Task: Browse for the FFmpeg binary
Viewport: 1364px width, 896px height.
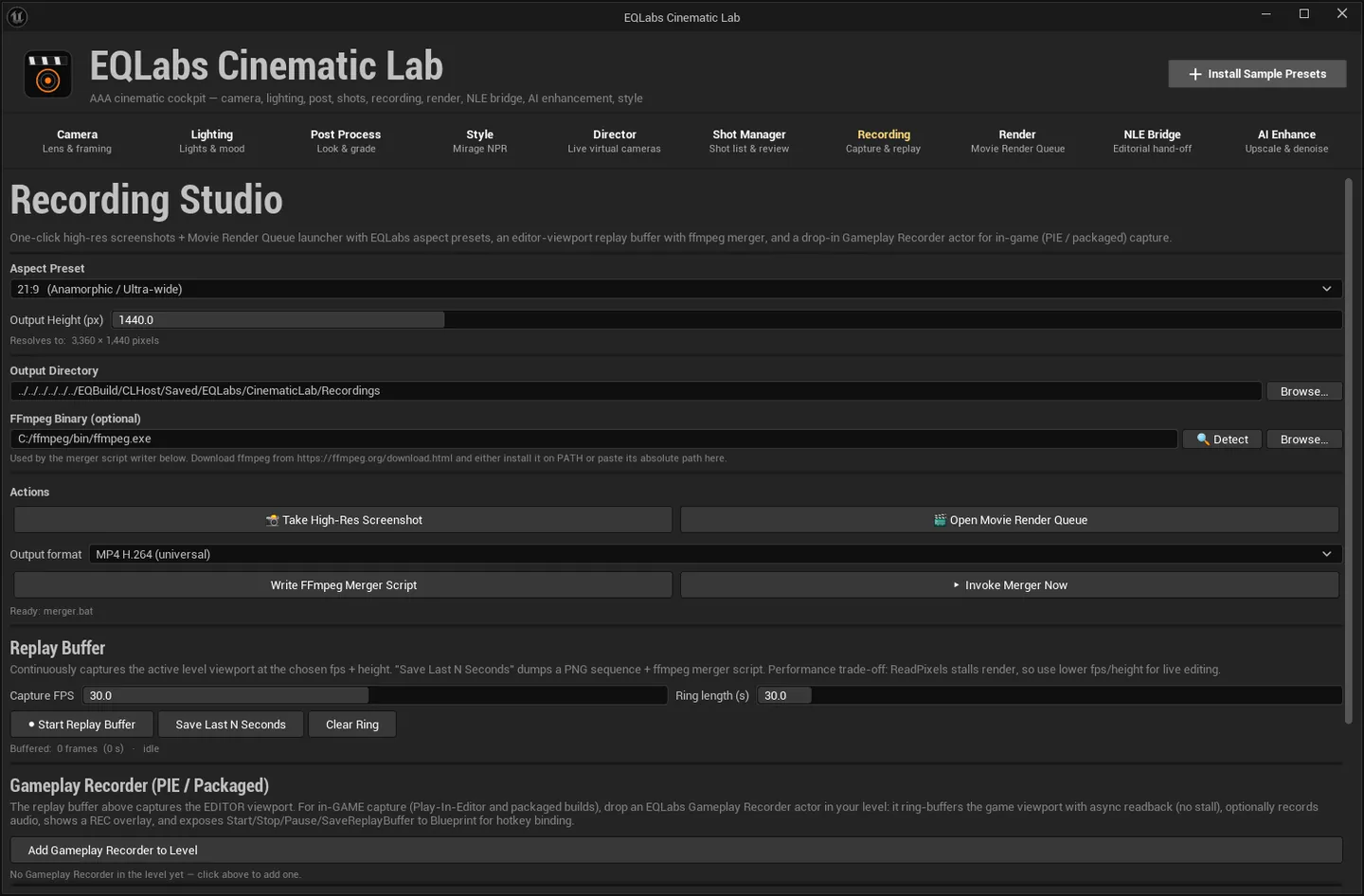Action: point(1303,439)
